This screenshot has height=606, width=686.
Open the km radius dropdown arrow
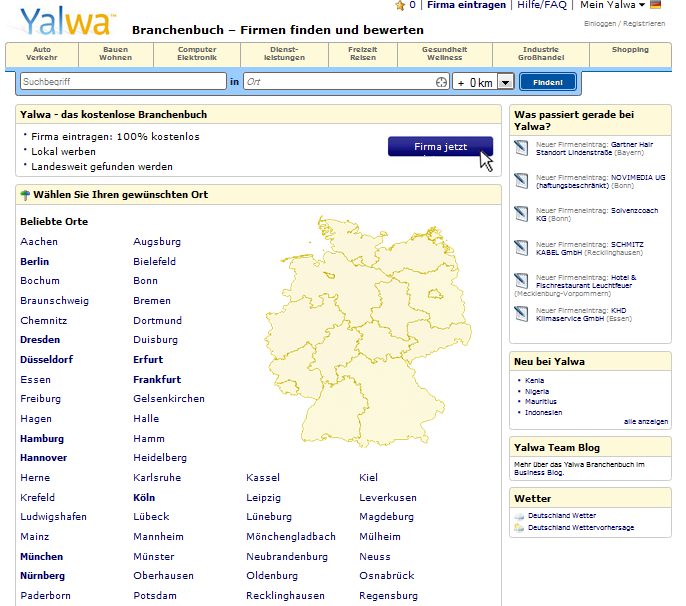[x=506, y=82]
